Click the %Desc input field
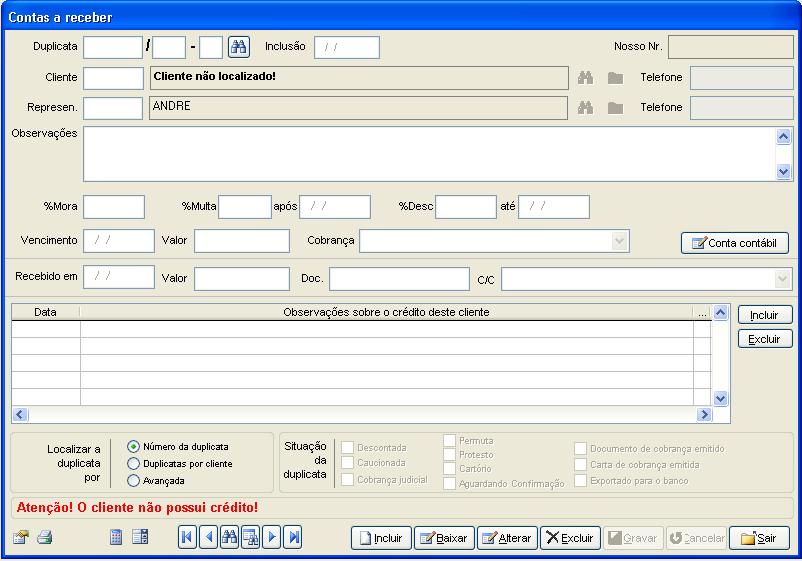The width and height of the screenshot is (802, 561). 465,207
